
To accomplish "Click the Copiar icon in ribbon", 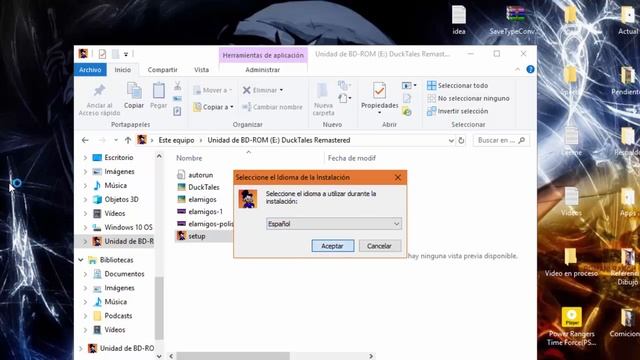I will 134,90.
